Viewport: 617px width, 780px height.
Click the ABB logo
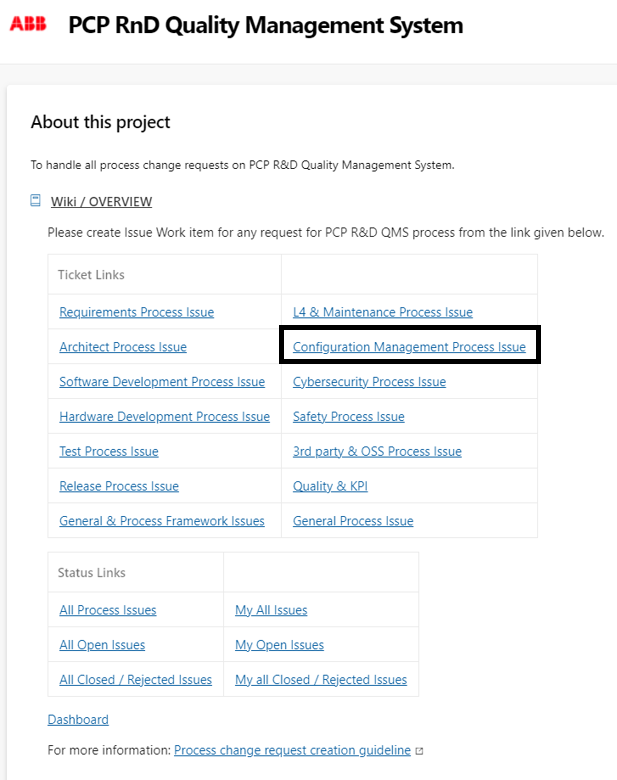pyautogui.click(x=28, y=23)
